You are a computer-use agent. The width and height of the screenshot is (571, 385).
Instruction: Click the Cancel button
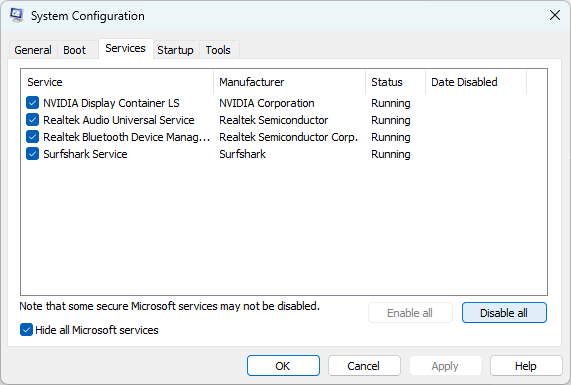(x=364, y=366)
